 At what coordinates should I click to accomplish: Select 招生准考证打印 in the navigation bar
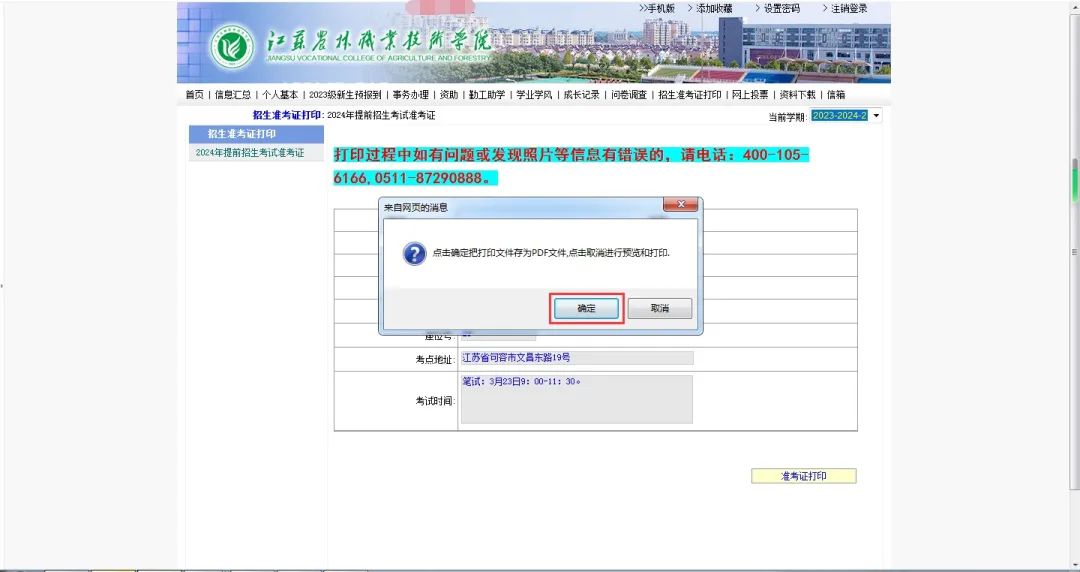pyautogui.click(x=689, y=95)
